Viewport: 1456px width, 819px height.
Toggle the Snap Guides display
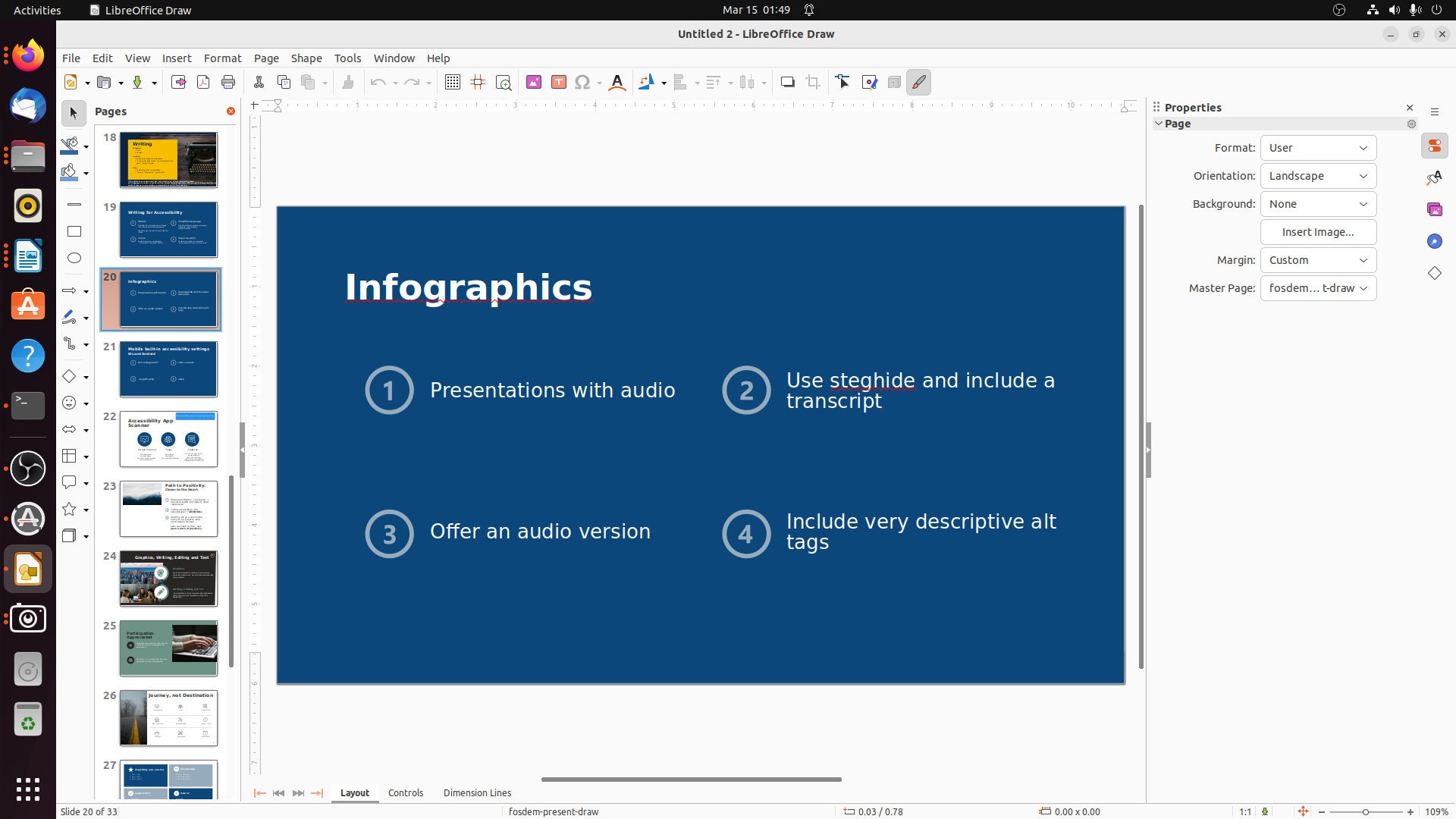point(478,82)
